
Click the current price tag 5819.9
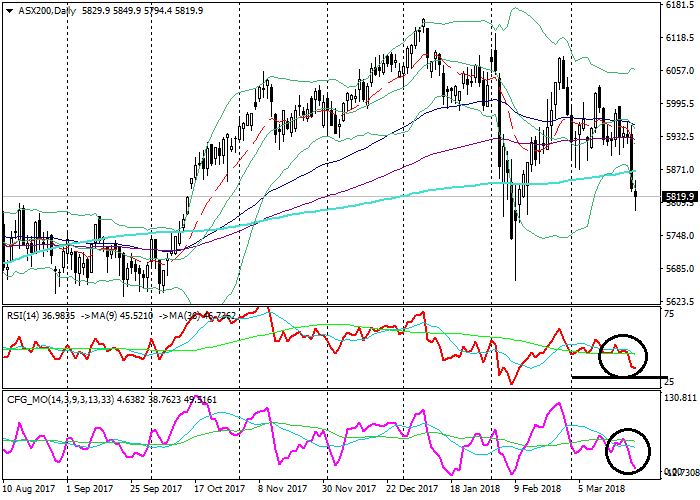click(679, 197)
